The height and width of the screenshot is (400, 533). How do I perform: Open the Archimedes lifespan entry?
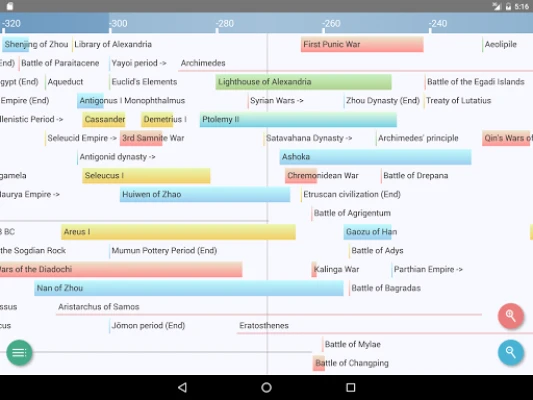(x=203, y=63)
